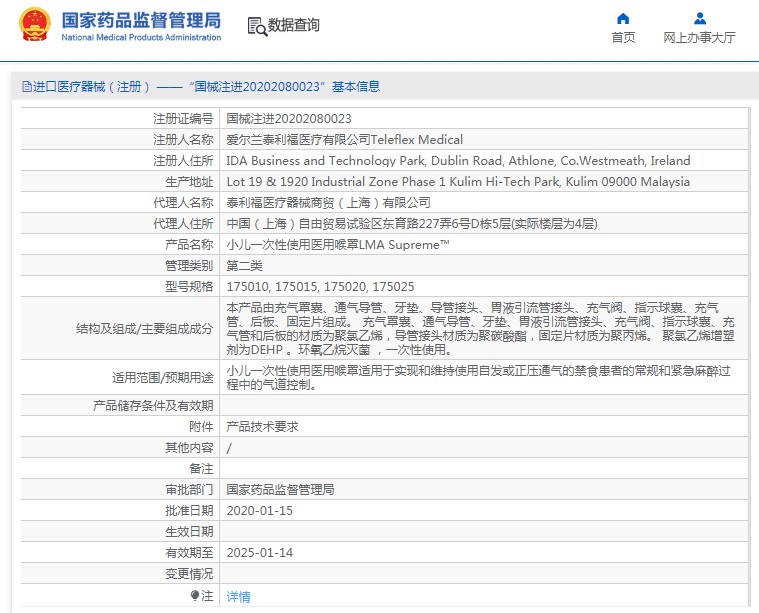
Task: Click the 国家药品监督管理局 site title
Action: (x=141, y=20)
